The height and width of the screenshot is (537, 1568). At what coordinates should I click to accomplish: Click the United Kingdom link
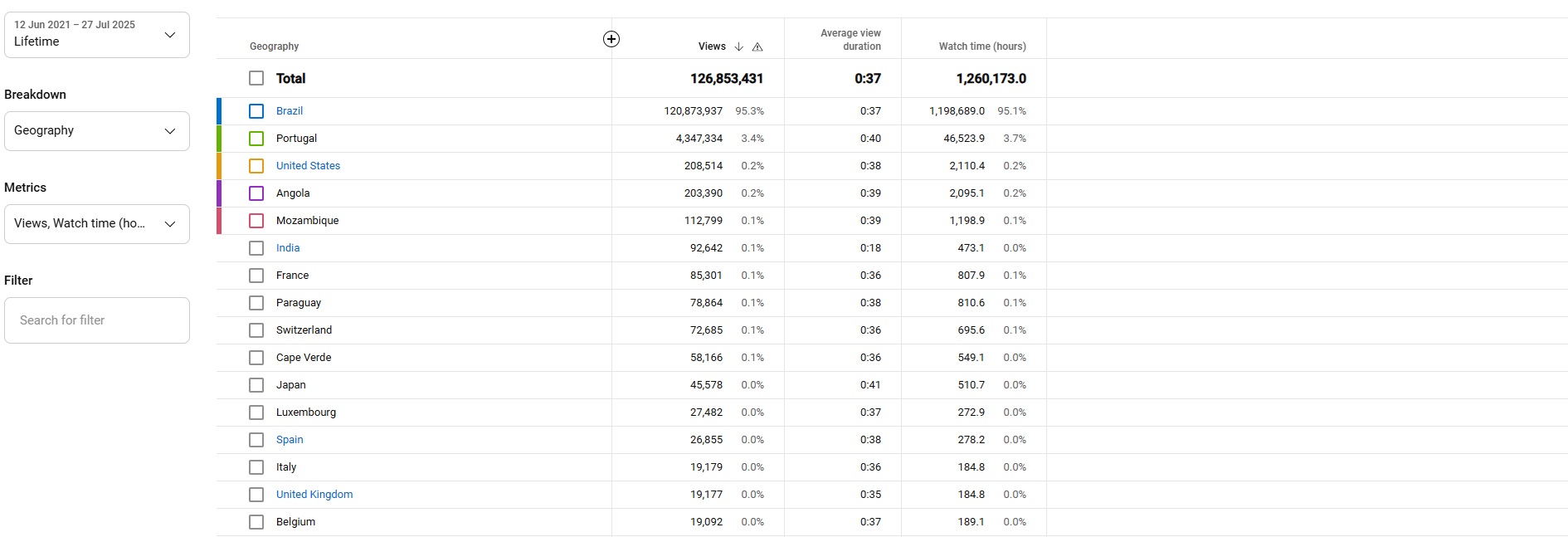pyautogui.click(x=314, y=495)
